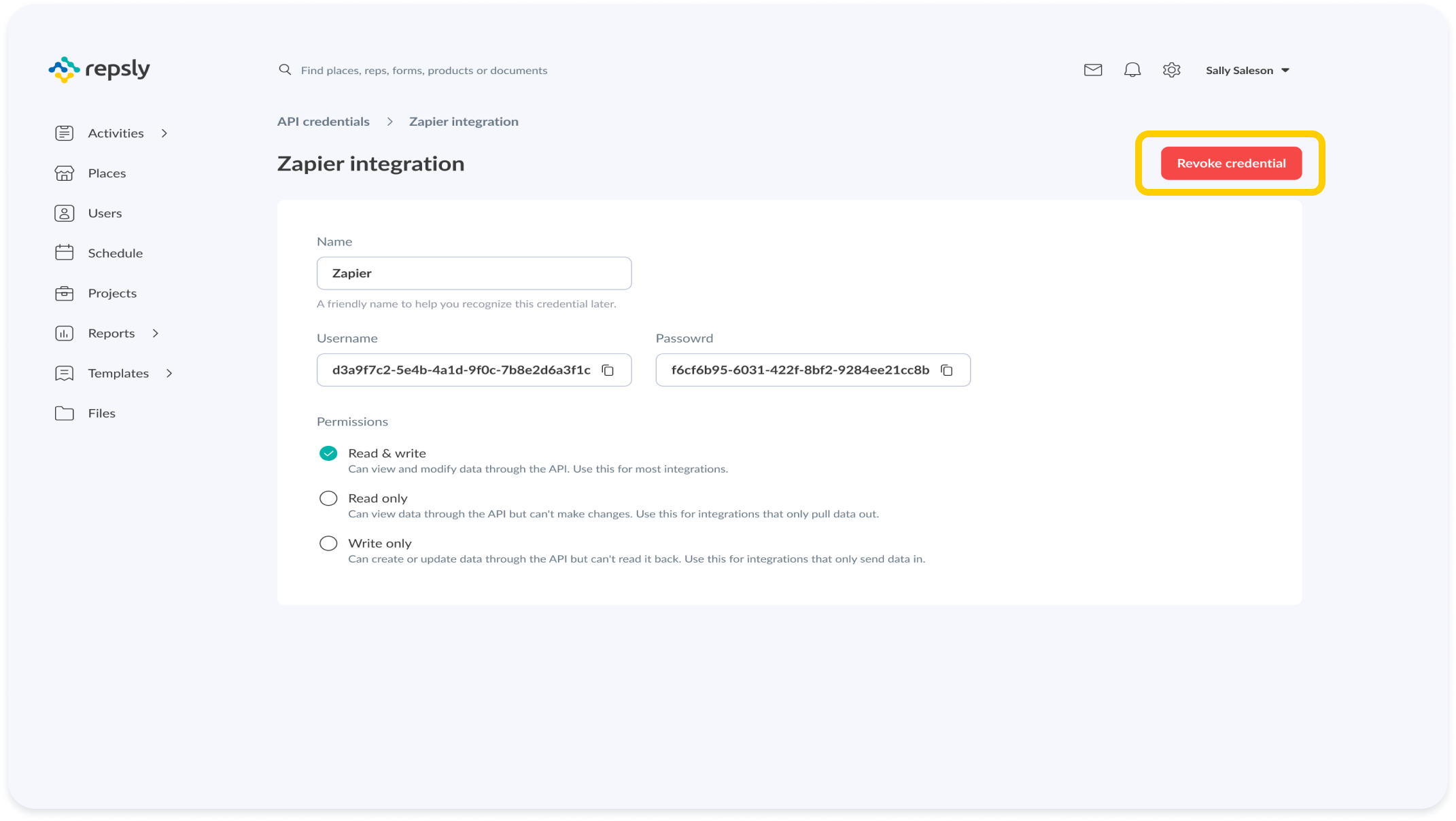The height and width of the screenshot is (821, 1456).
Task: Click the Repsly logo
Action: pyautogui.click(x=99, y=69)
